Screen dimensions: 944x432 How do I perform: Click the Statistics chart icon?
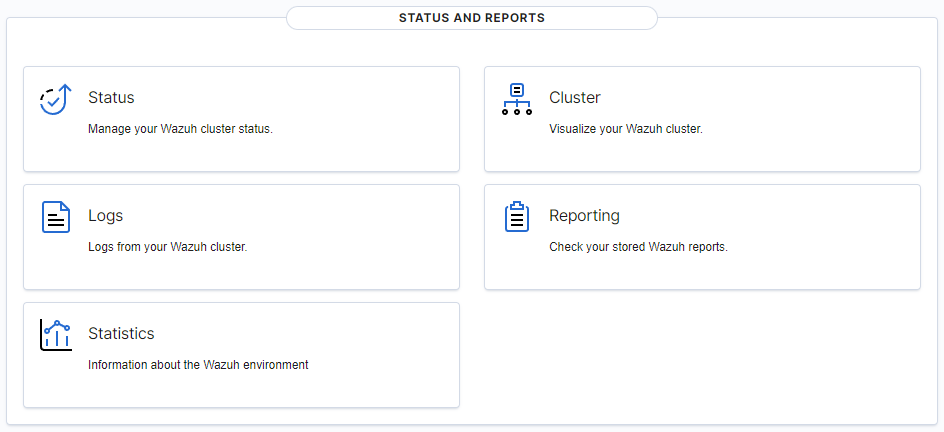(x=56, y=335)
